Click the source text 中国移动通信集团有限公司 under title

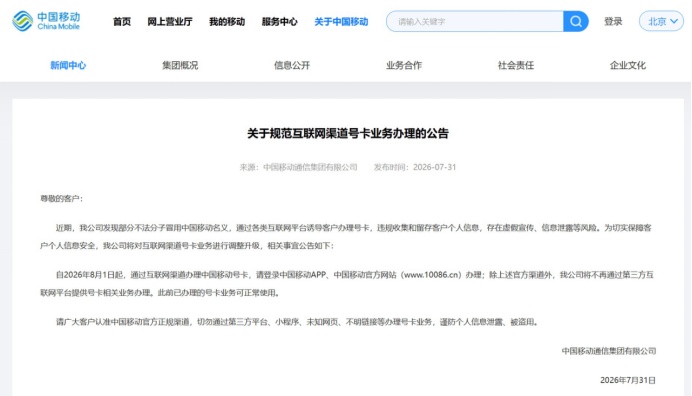(x=310, y=167)
